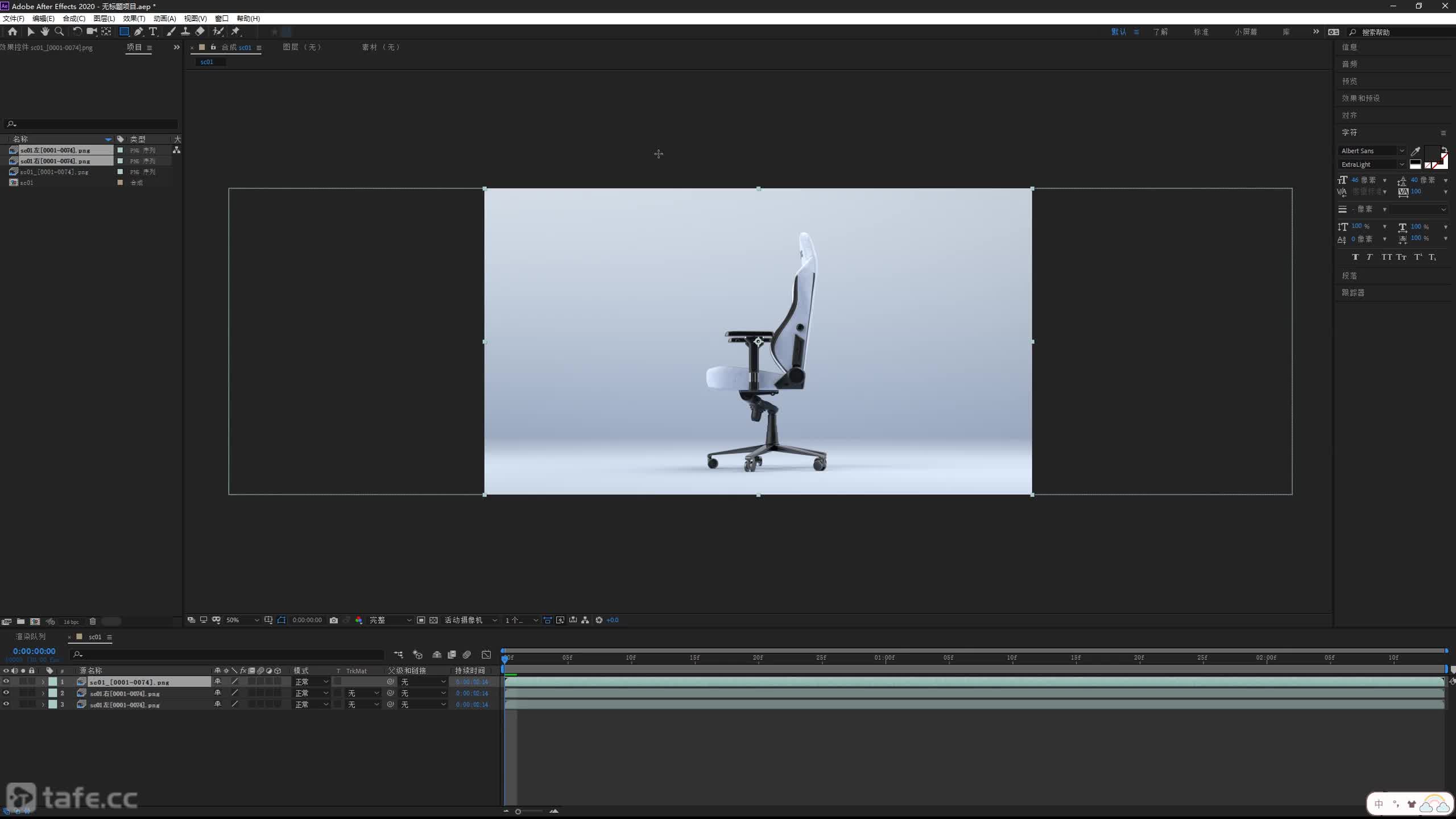The height and width of the screenshot is (819, 1456).
Task: Select the Puppet Pin tool
Action: [x=236, y=32]
